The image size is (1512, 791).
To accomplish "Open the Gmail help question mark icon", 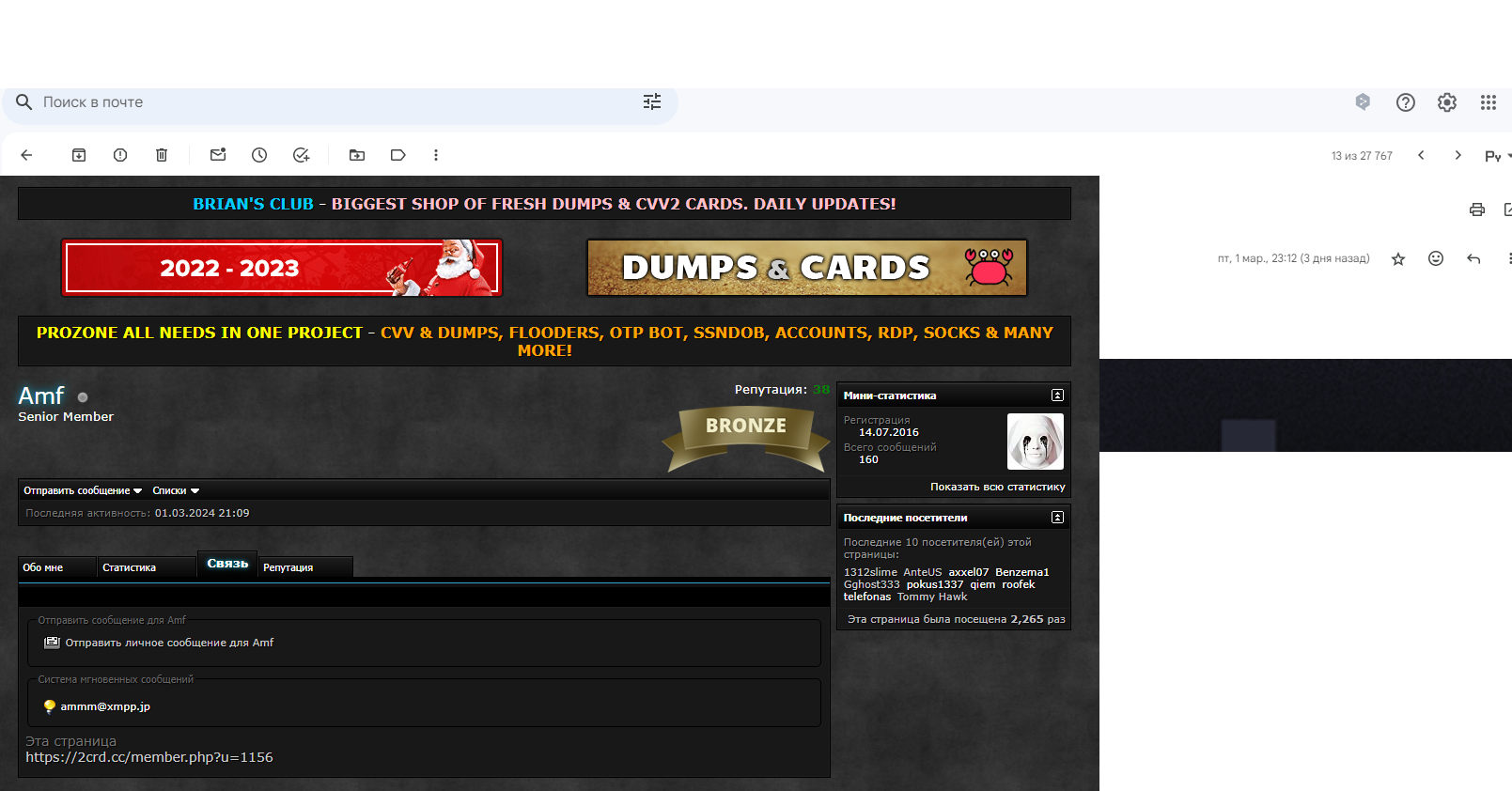I will click(x=1406, y=102).
